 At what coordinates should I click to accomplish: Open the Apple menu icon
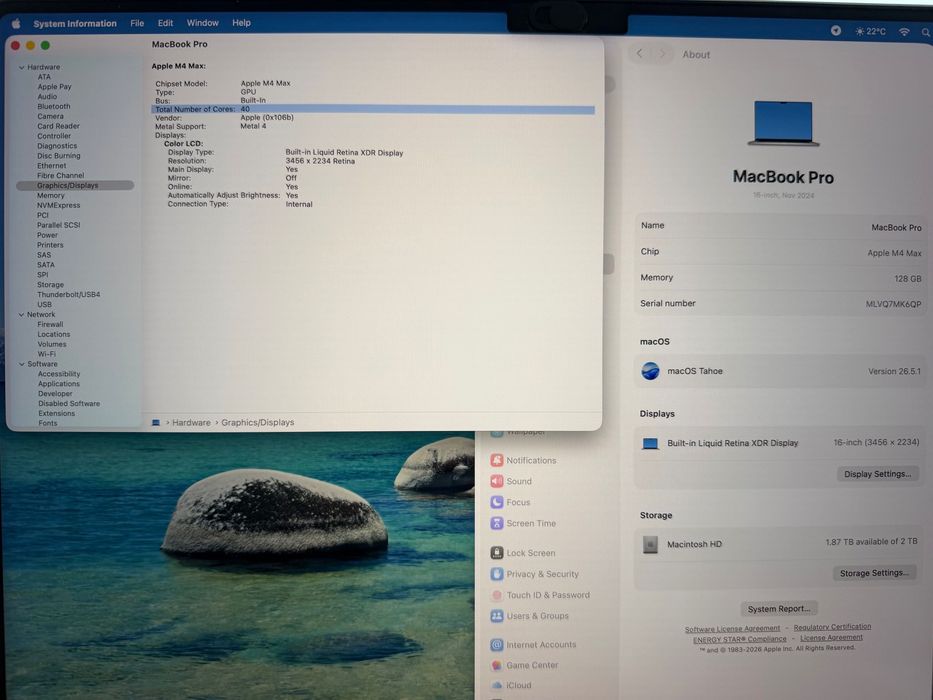(16, 23)
